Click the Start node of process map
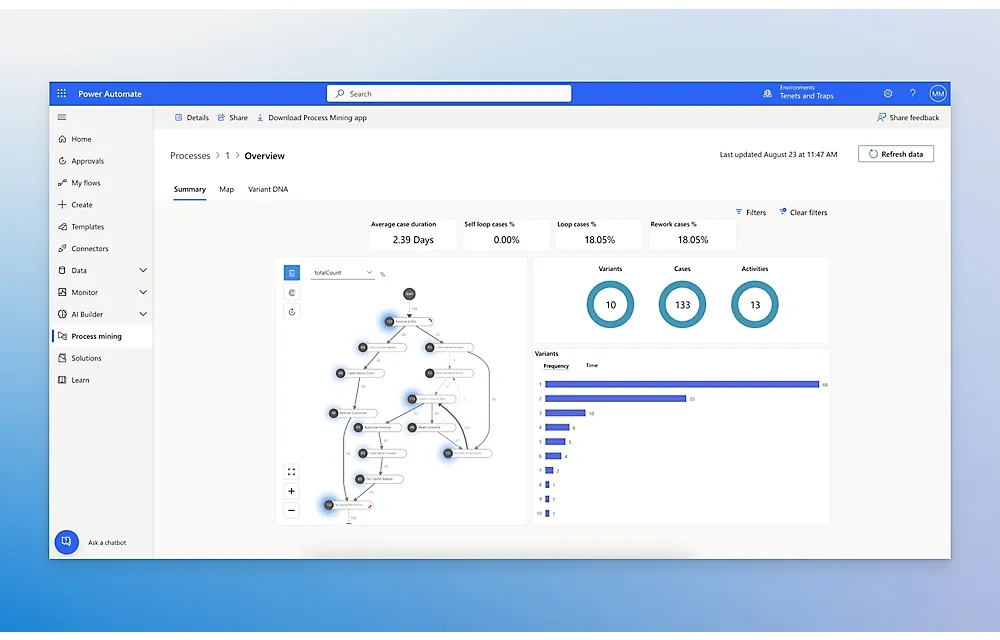This screenshot has width=1000, height=640. [409, 294]
